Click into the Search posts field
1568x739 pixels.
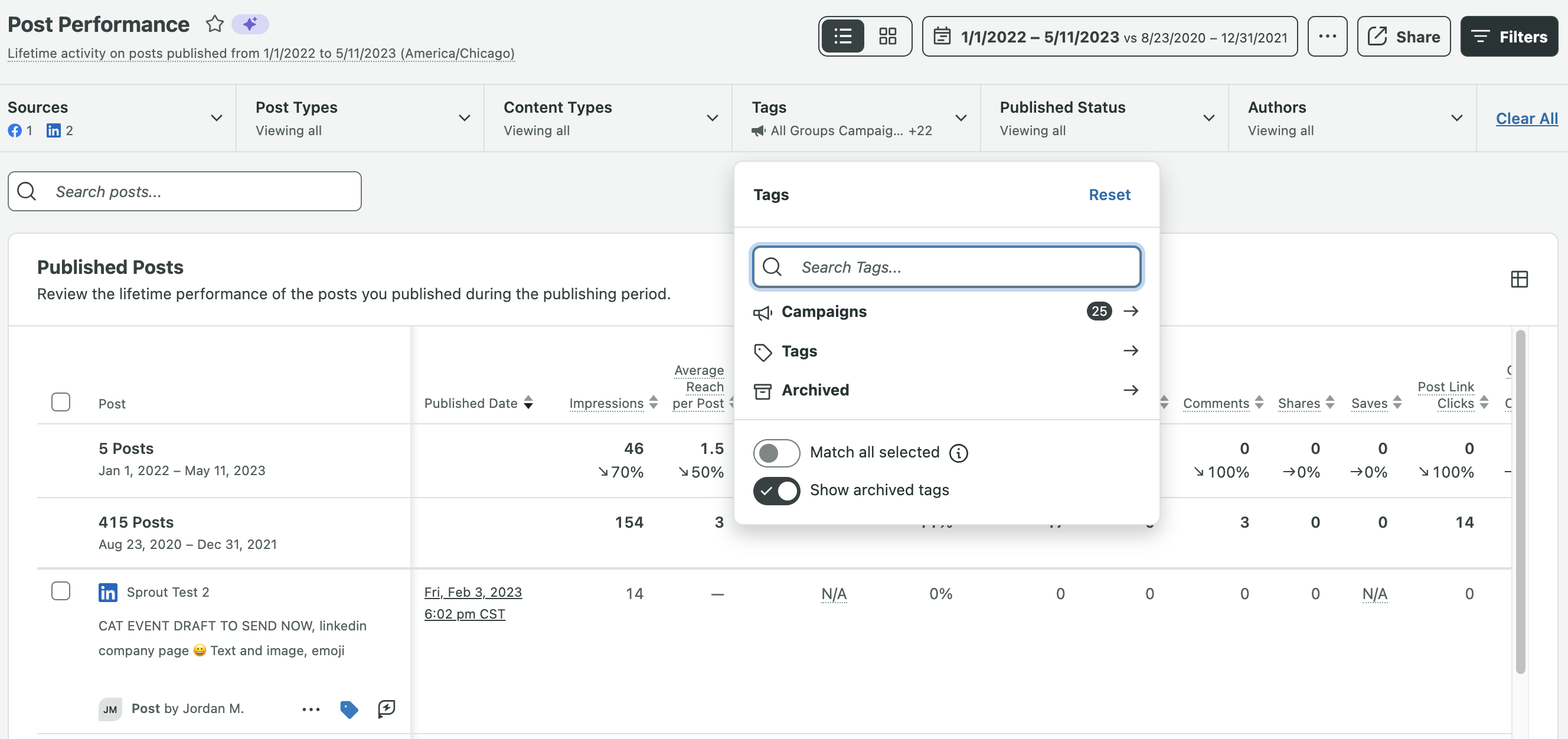[x=184, y=191]
